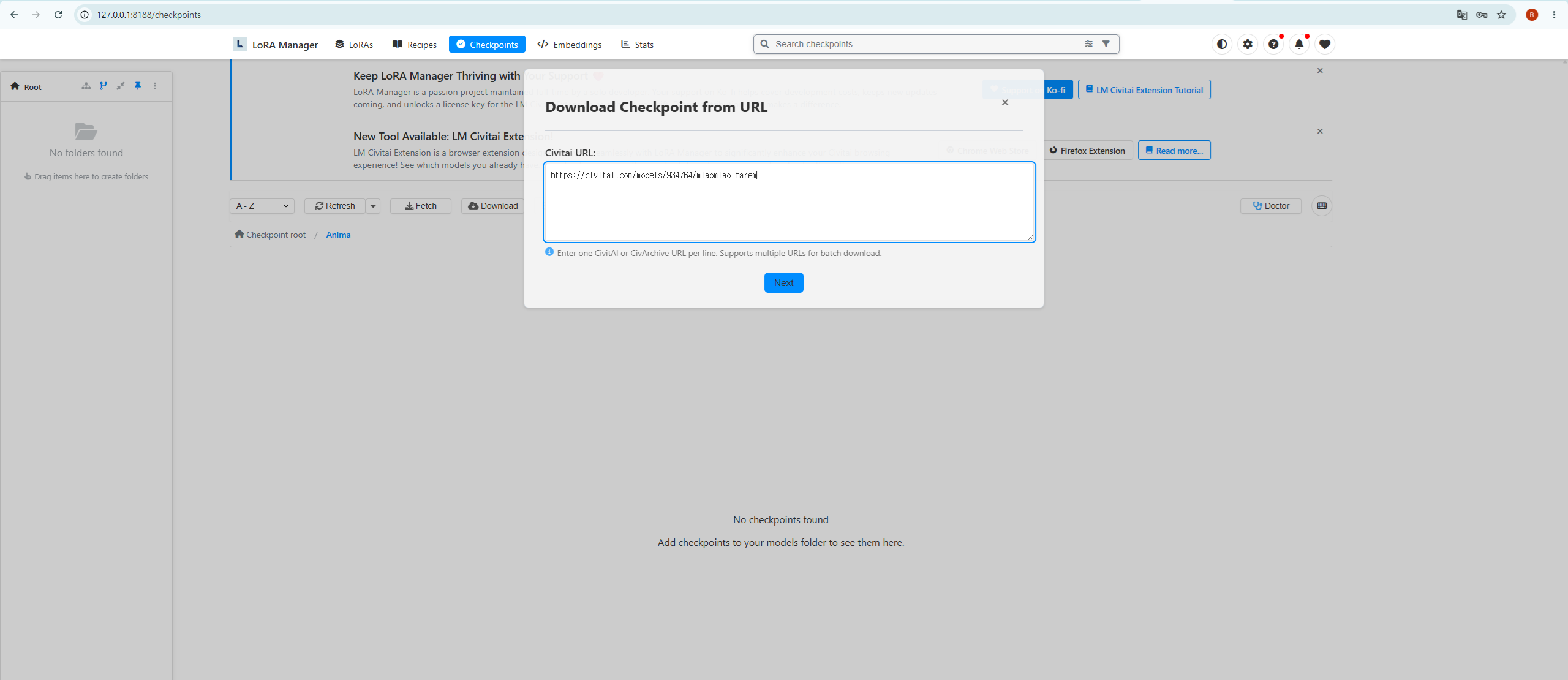Click the heart support icon

[1325, 44]
